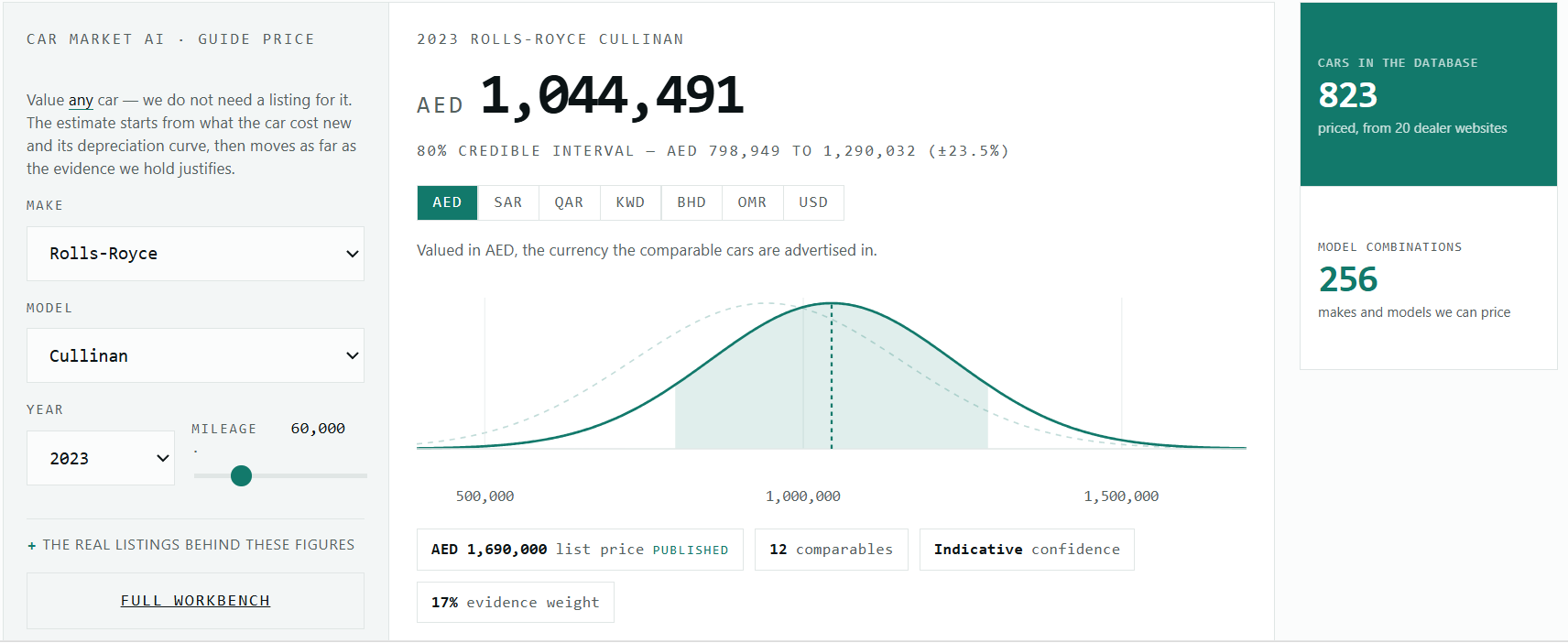The height and width of the screenshot is (643, 1568).
Task: Click the 2023 Rolls-Royce Cullinan heading
Action: tap(550, 39)
